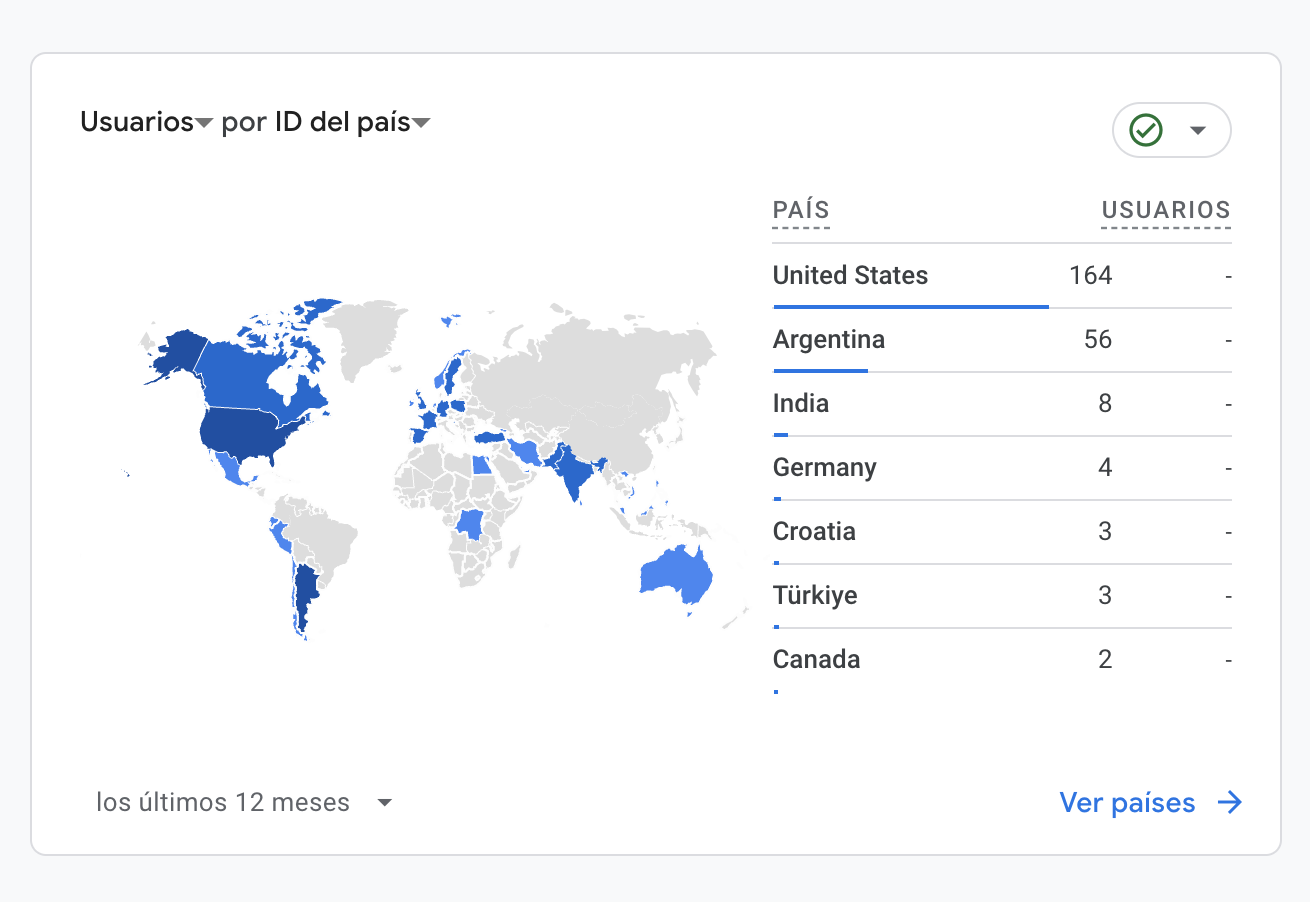Click the arrow icon next to Ver países

coord(1229,802)
